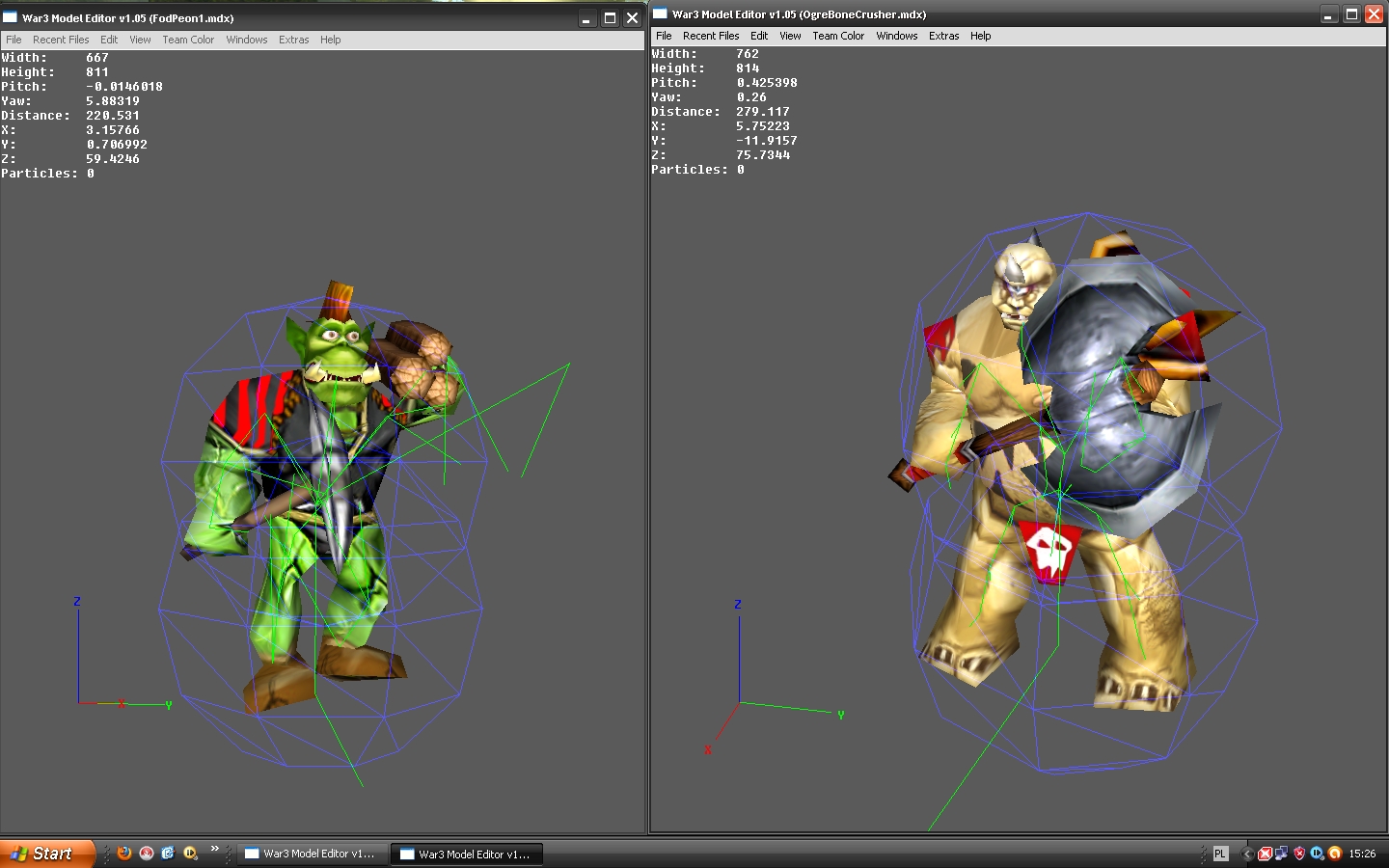This screenshot has width=1389, height=868.
Task: Expand hidden tray icons arrow
Action: point(1247,854)
